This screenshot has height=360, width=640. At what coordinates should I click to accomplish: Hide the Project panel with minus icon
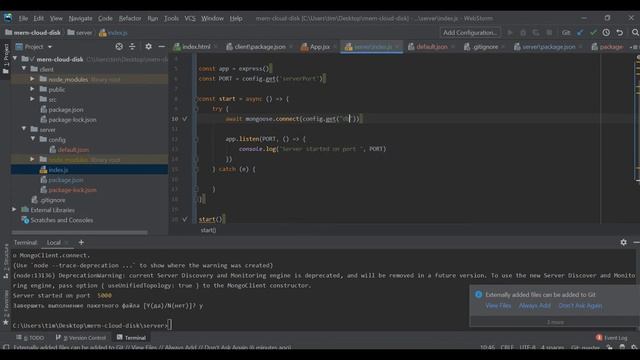pos(162,47)
